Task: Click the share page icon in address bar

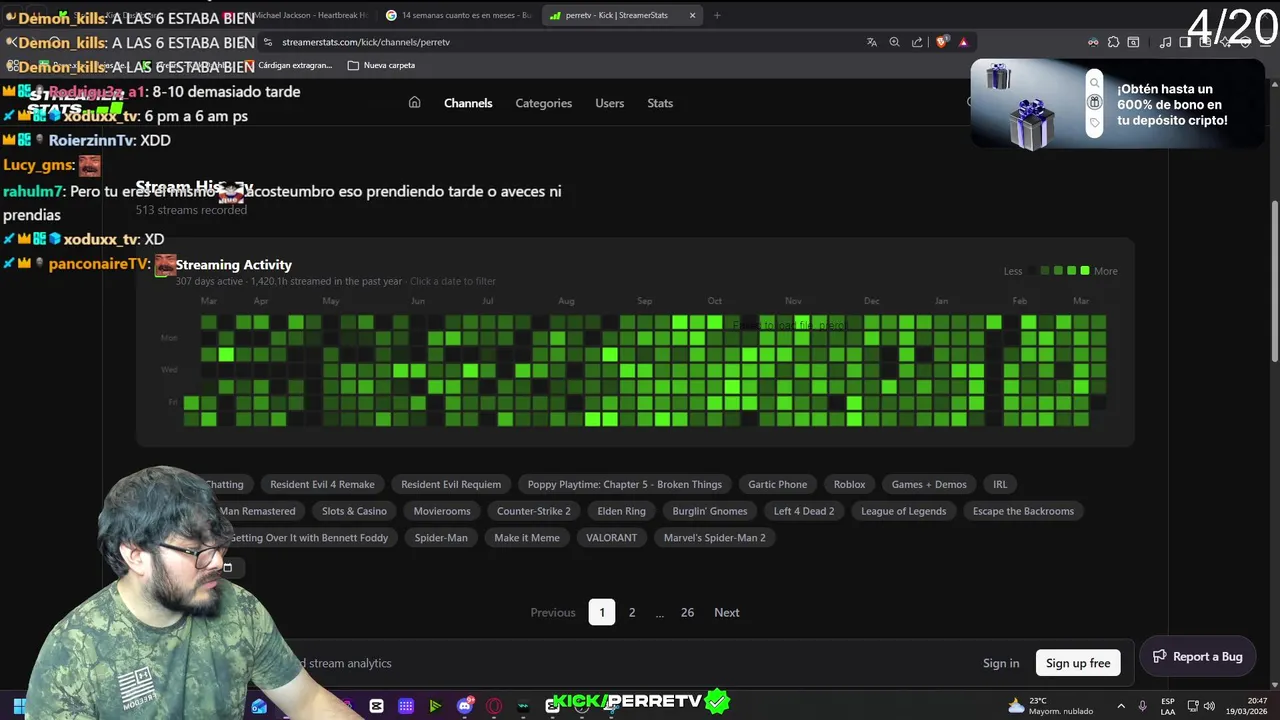Action: (917, 42)
